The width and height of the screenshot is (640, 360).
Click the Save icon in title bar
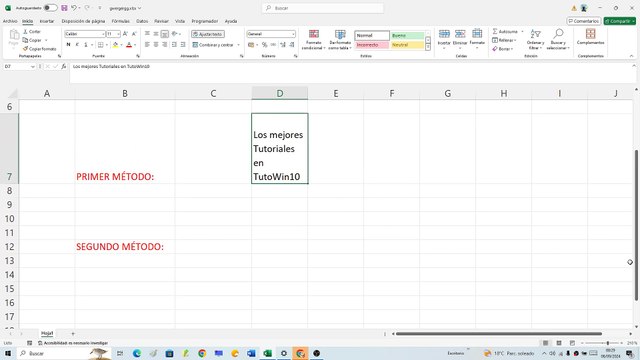(x=64, y=8)
